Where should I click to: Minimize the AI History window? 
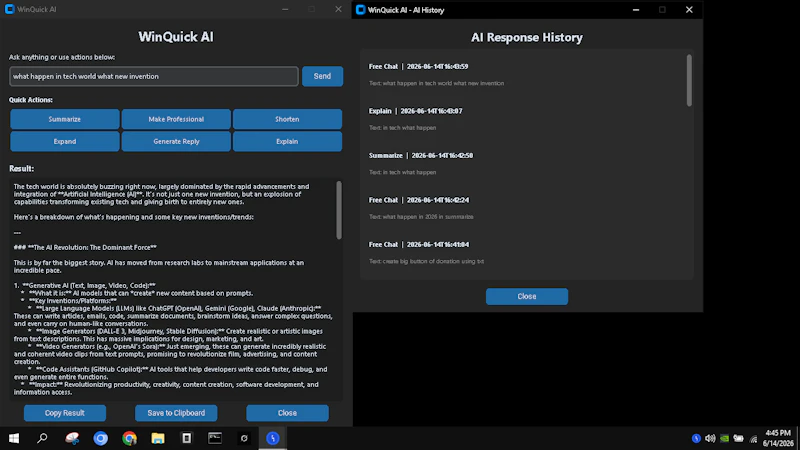(636, 10)
